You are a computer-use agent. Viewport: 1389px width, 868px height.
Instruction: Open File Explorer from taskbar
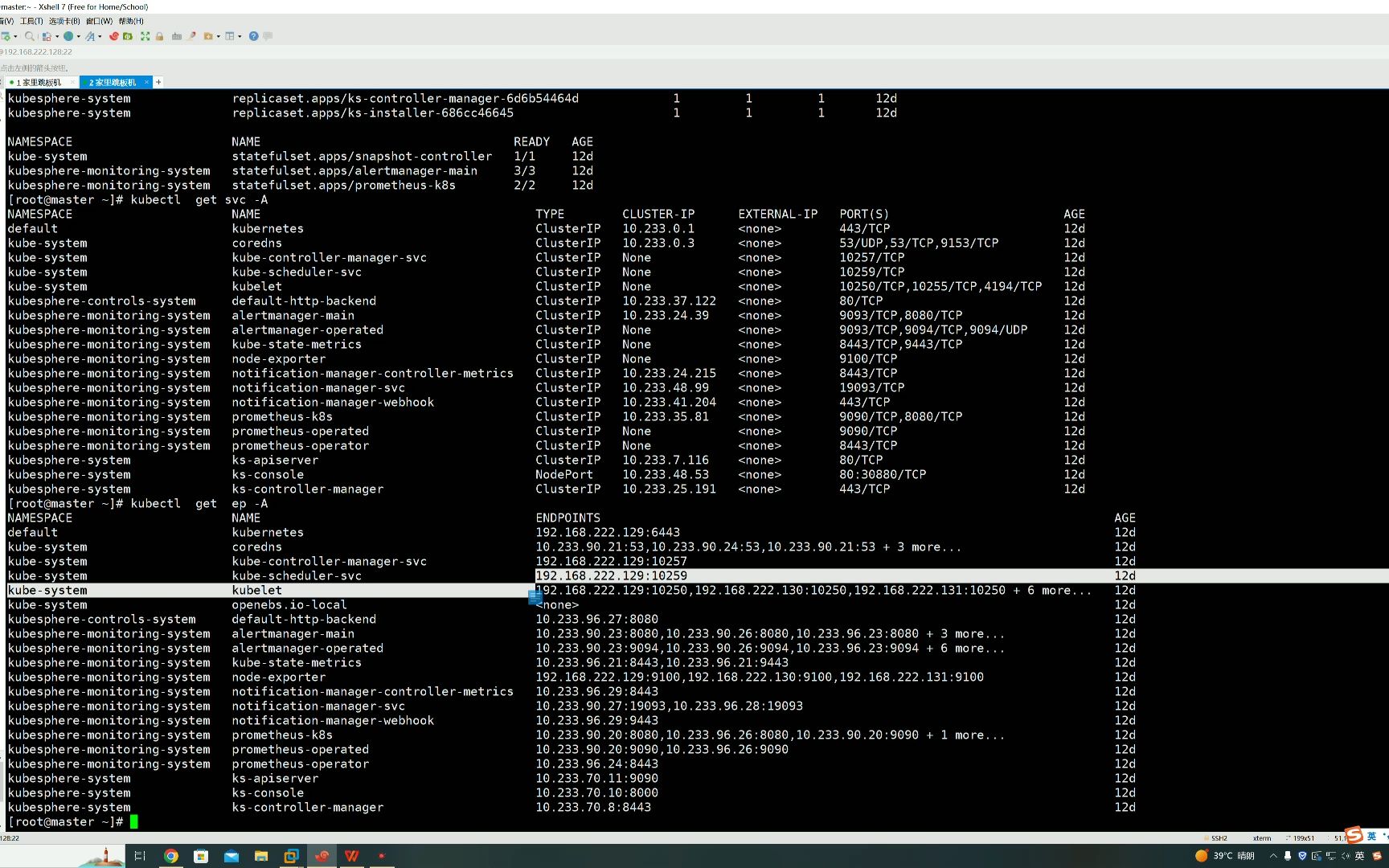click(x=261, y=856)
